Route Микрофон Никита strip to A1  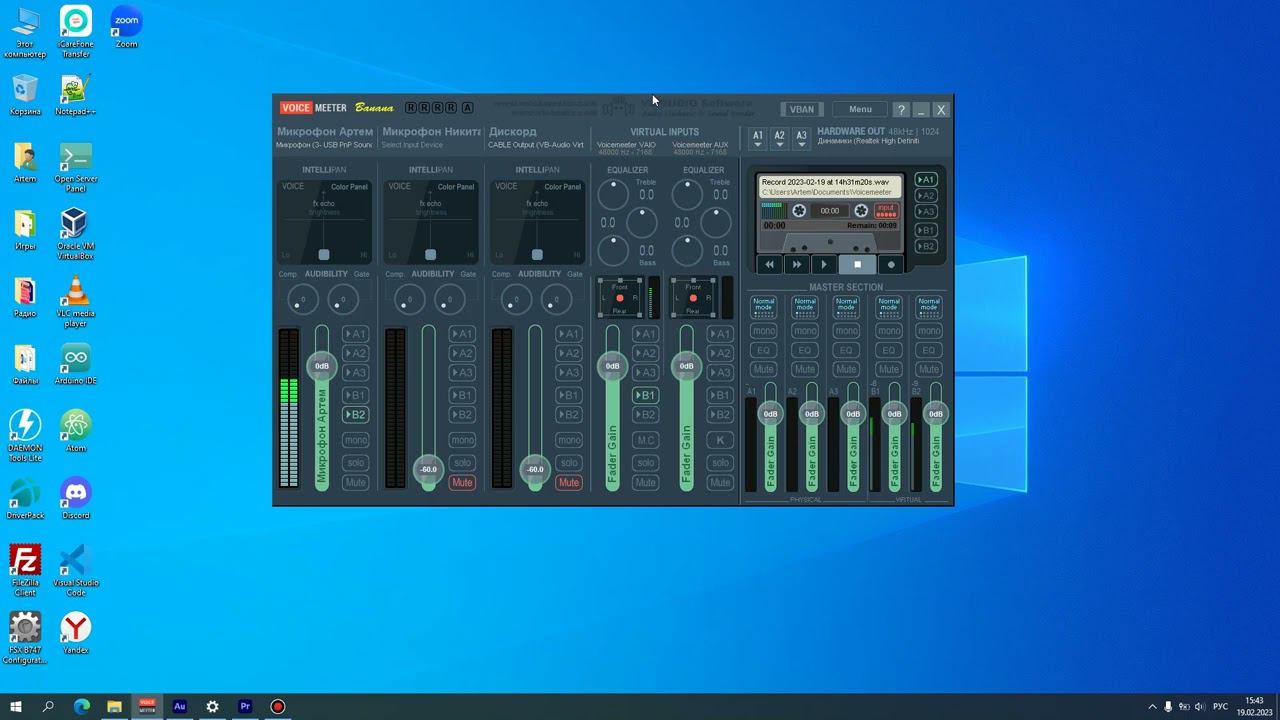pos(462,334)
